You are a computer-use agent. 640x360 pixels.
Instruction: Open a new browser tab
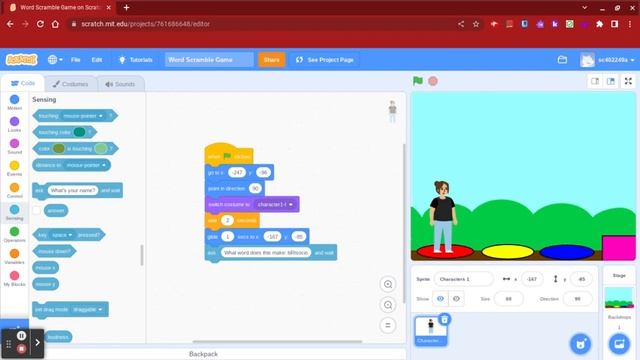[126, 7]
